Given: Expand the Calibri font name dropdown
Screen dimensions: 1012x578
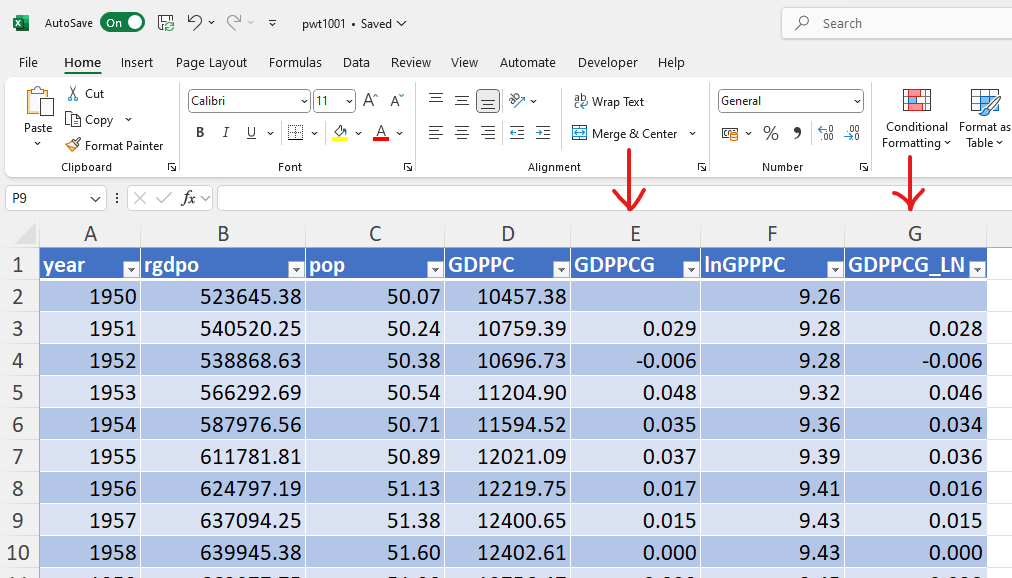Looking at the screenshot, I should coord(304,101).
